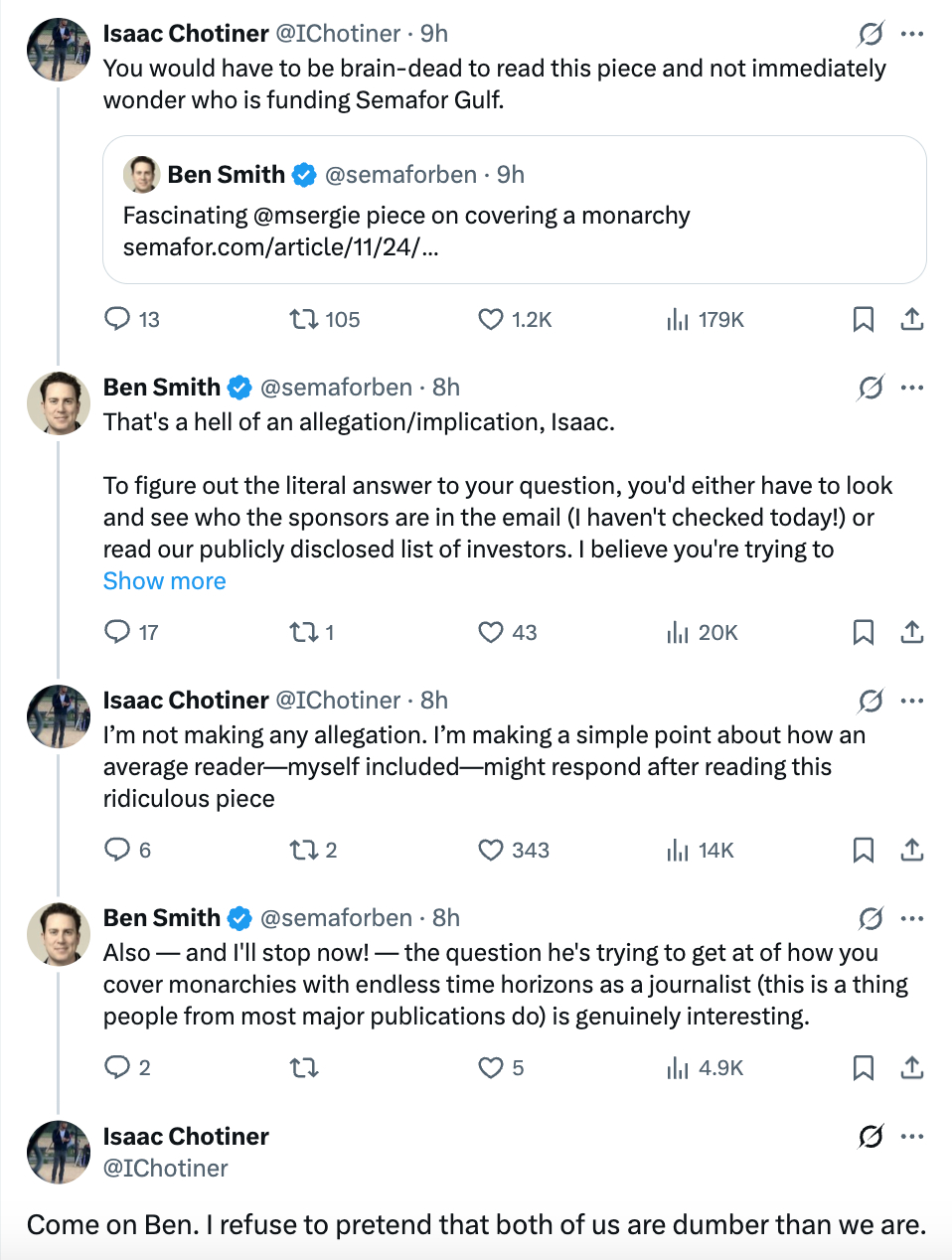The height and width of the screenshot is (1260, 952).
Task: Retweet the post with 105 reposts
Action: (303, 319)
